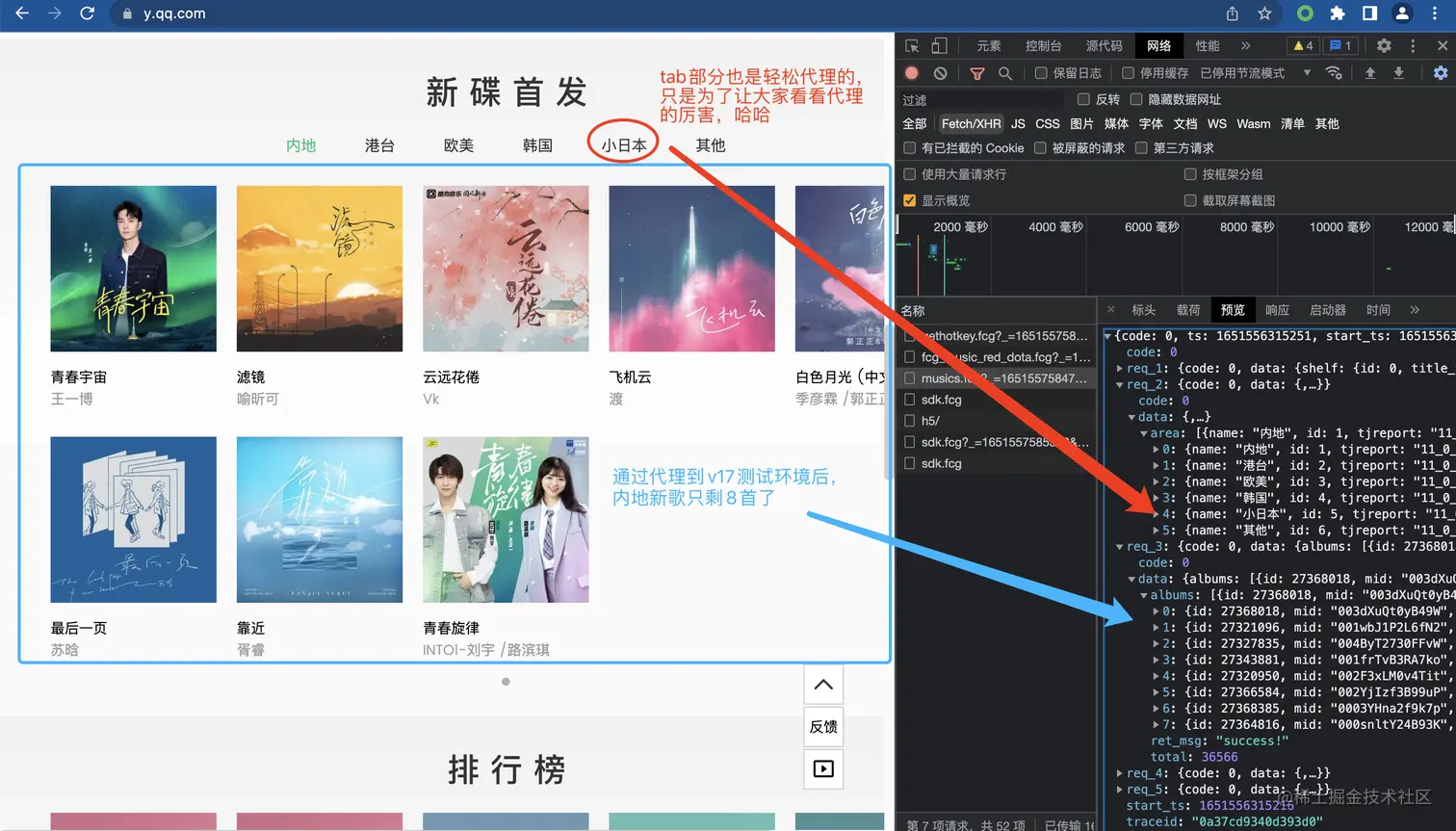Show the 响应 tab of the request
Image resolution: width=1456 pixels, height=831 pixels.
1277,309
